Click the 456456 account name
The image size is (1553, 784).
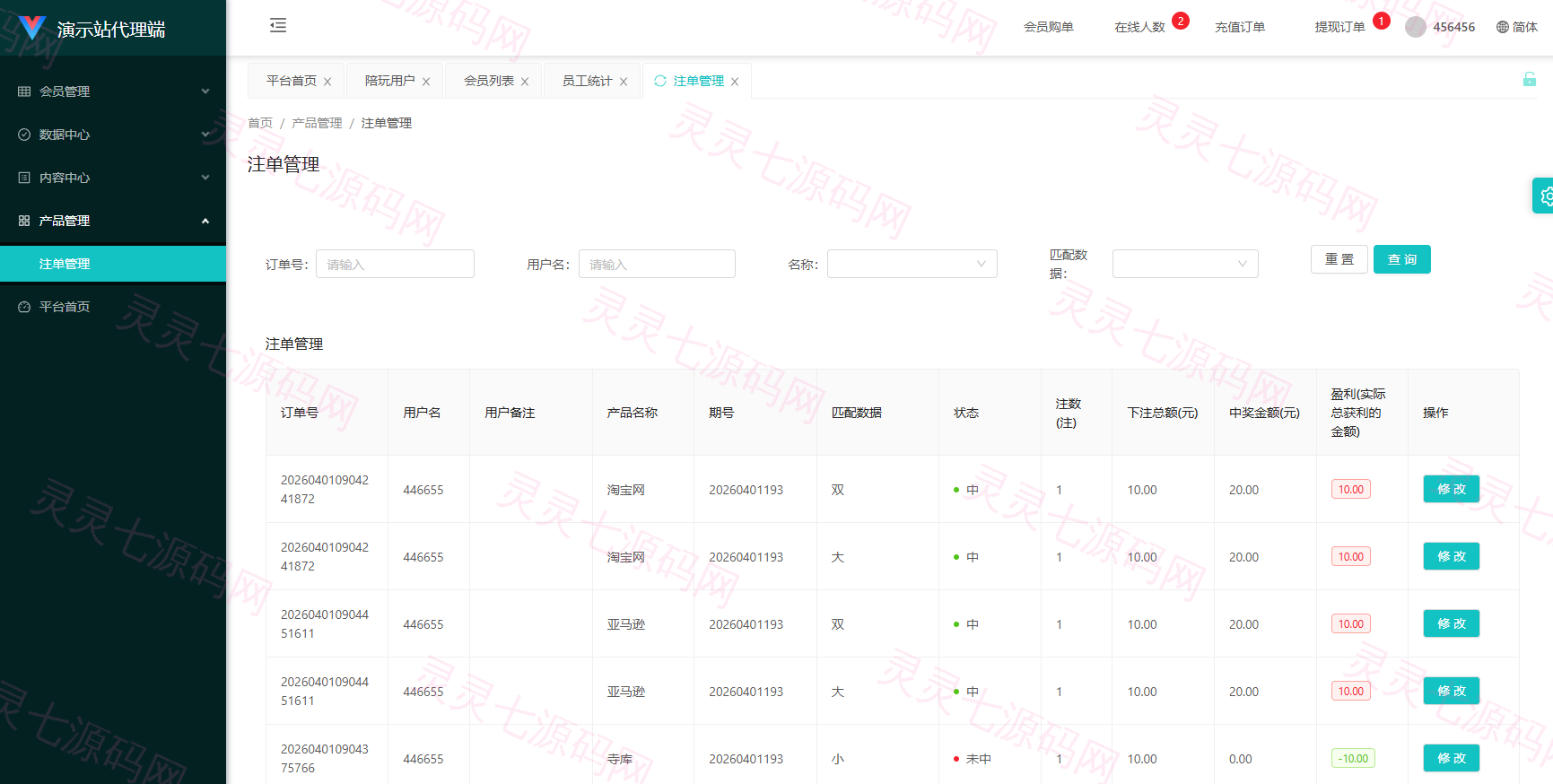(x=1454, y=27)
